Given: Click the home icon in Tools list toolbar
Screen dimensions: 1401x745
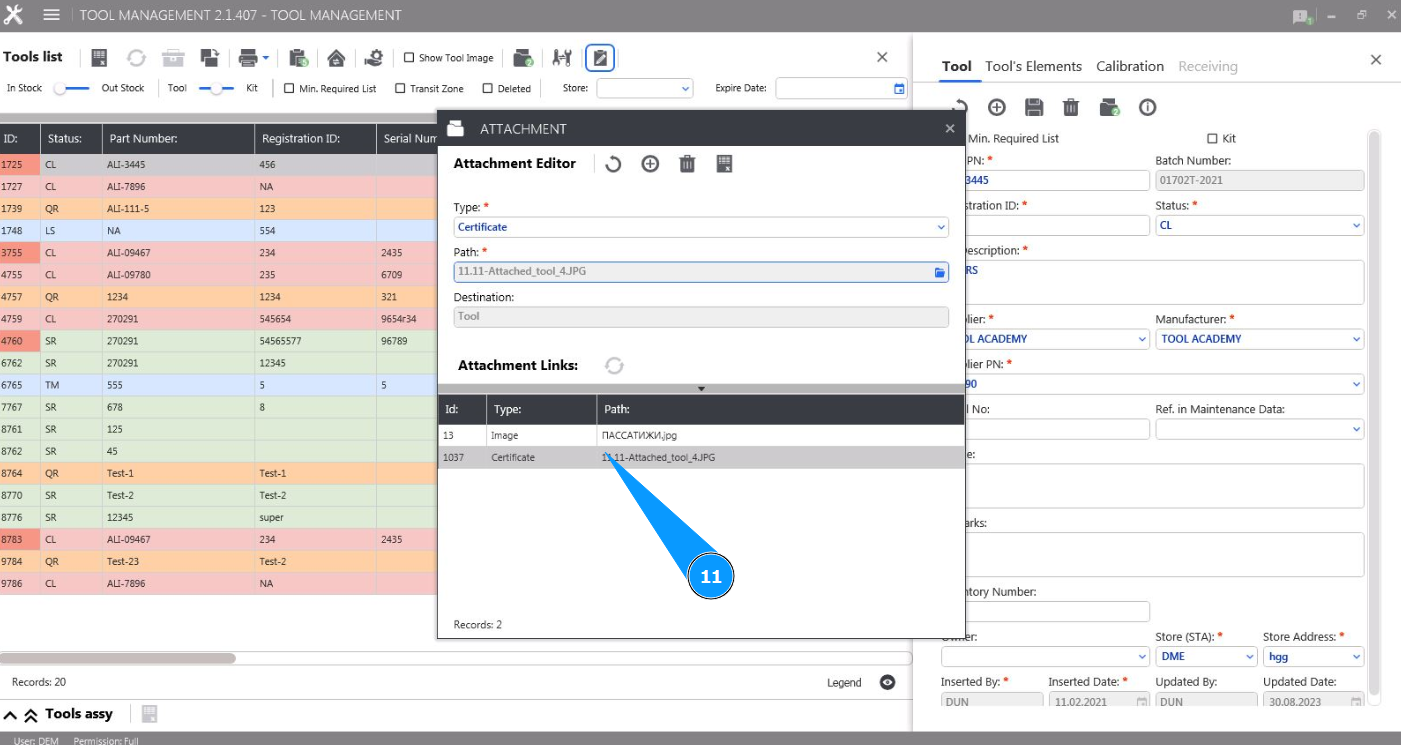Looking at the screenshot, I should pyautogui.click(x=336, y=58).
